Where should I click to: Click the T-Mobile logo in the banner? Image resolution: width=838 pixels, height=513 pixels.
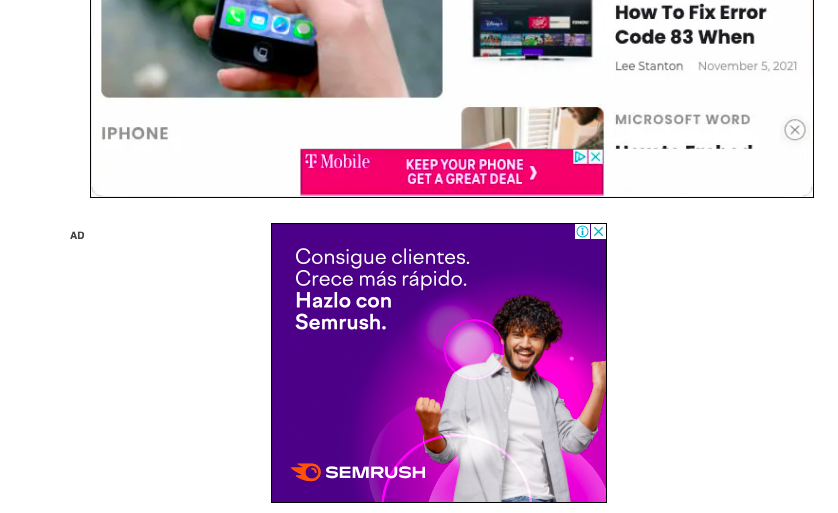click(x=337, y=161)
